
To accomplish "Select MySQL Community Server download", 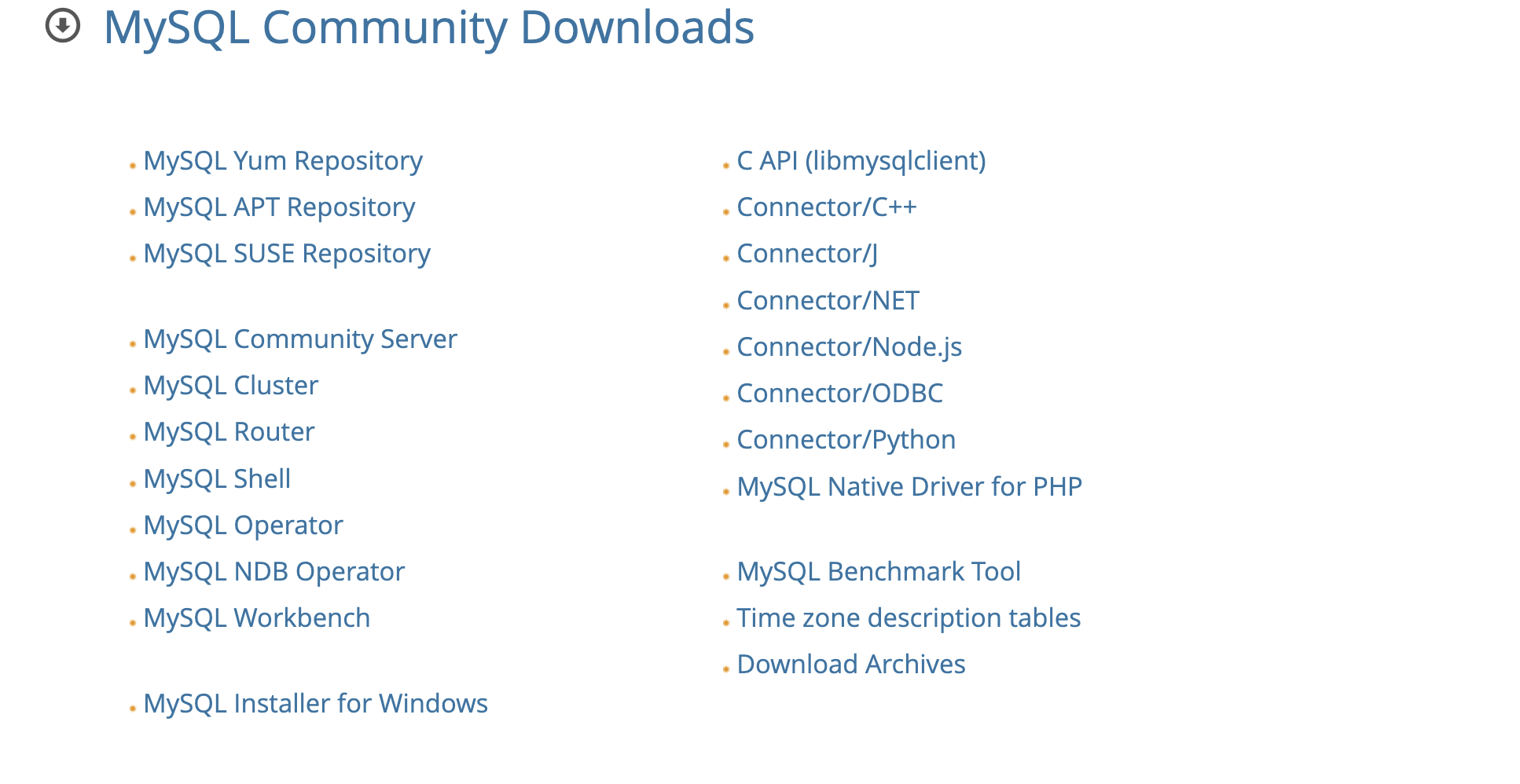I will pyautogui.click(x=300, y=339).
